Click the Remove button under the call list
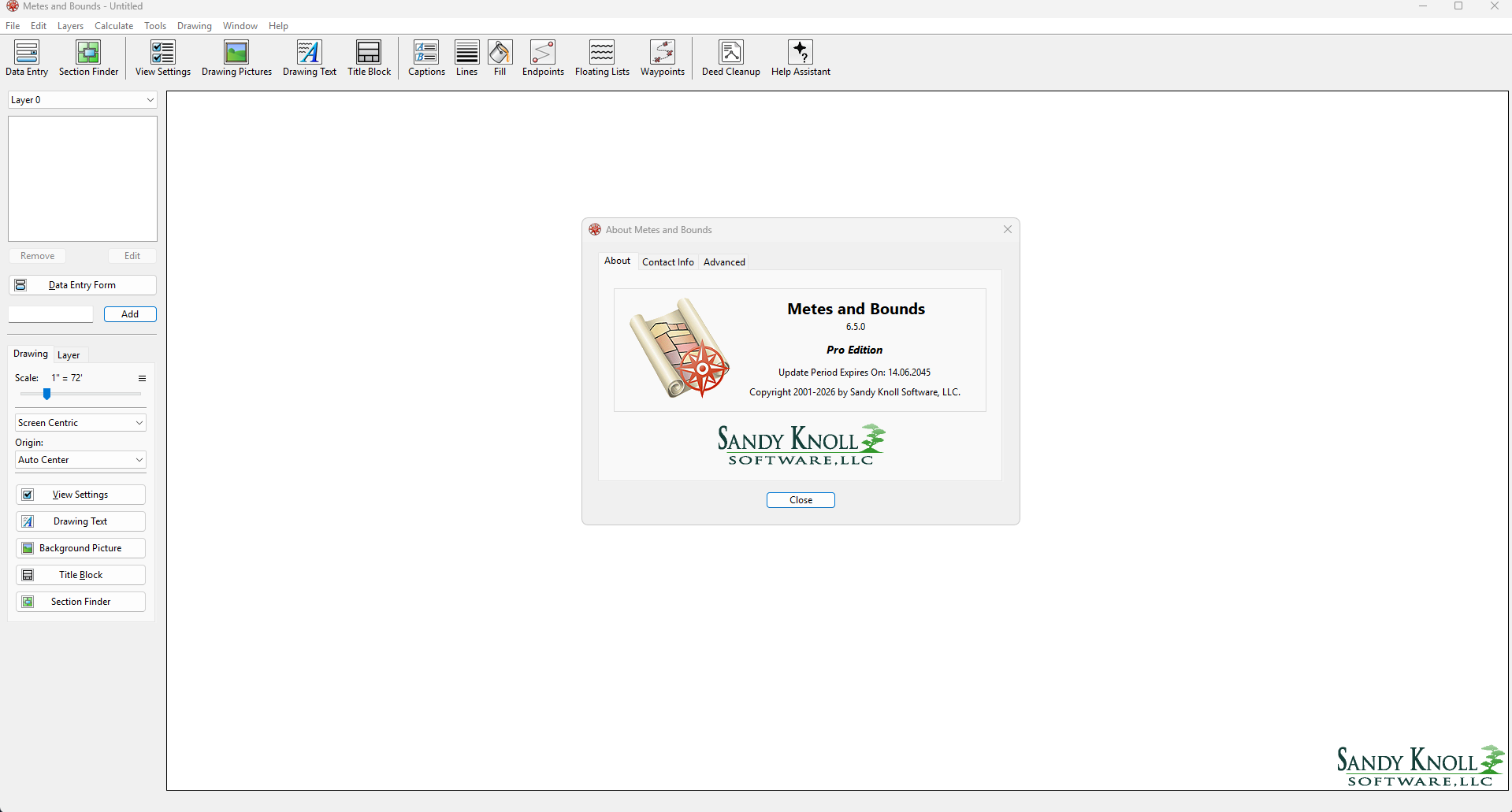 [x=38, y=256]
